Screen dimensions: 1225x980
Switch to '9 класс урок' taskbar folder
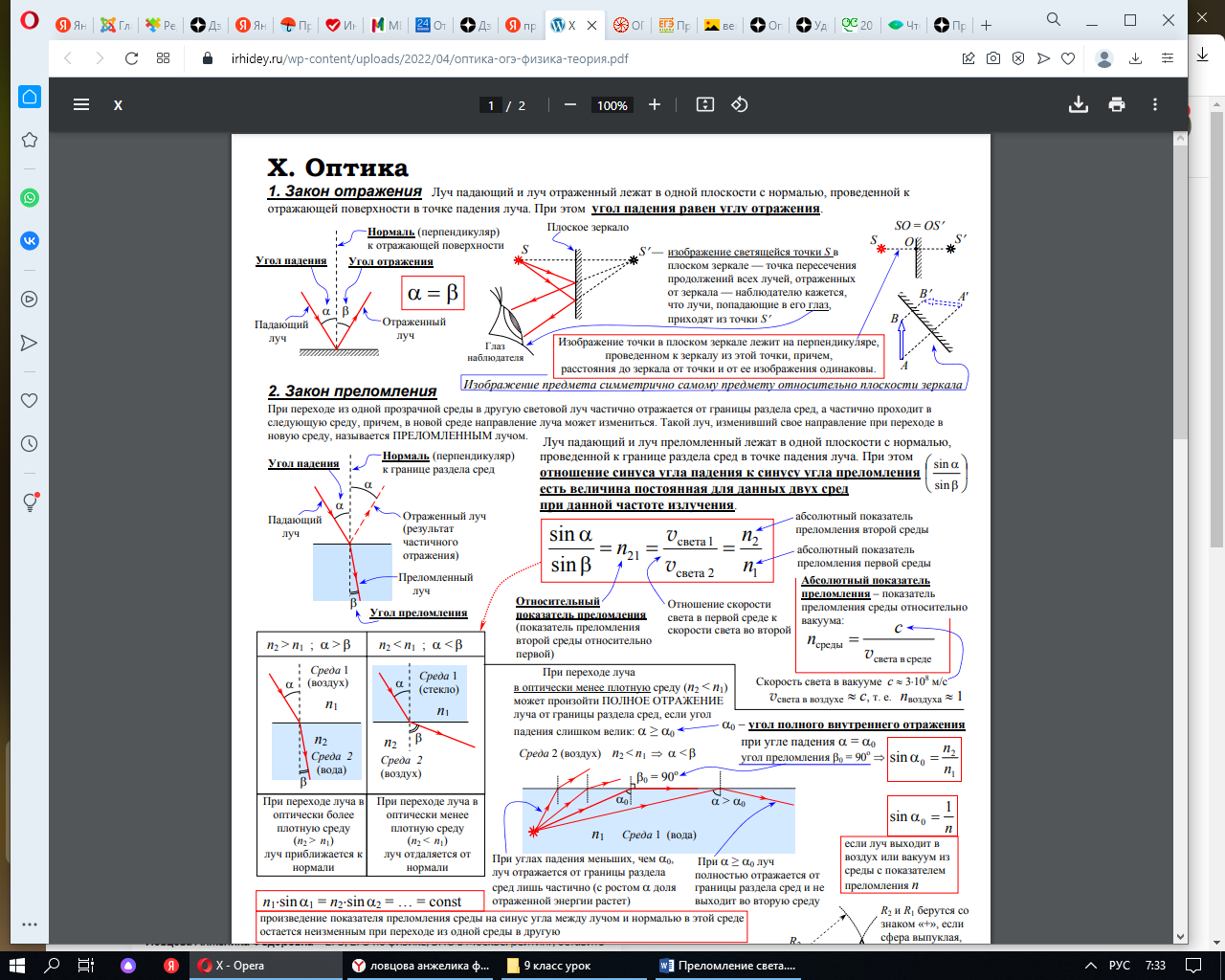pos(575,965)
